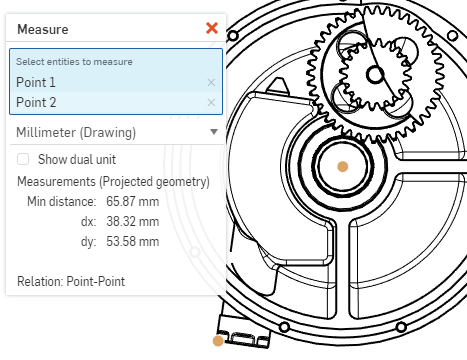Select the bottom bolt hole nearest the bracket
Image resolution: width=467 pixels, height=360 pixels.
pyautogui.click(x=284, y=327)
